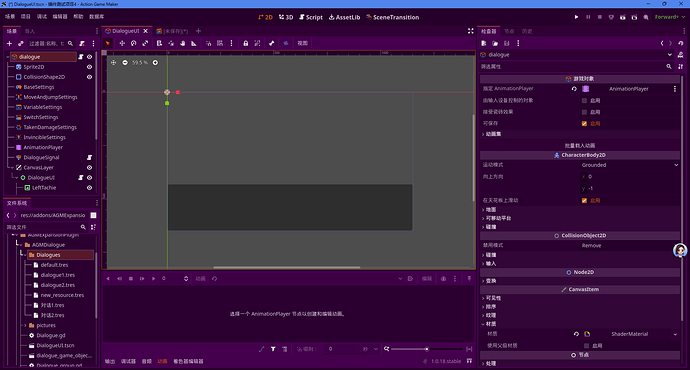Run the project with Play
This screenshot has height=370, width=690.
point(576,17)
